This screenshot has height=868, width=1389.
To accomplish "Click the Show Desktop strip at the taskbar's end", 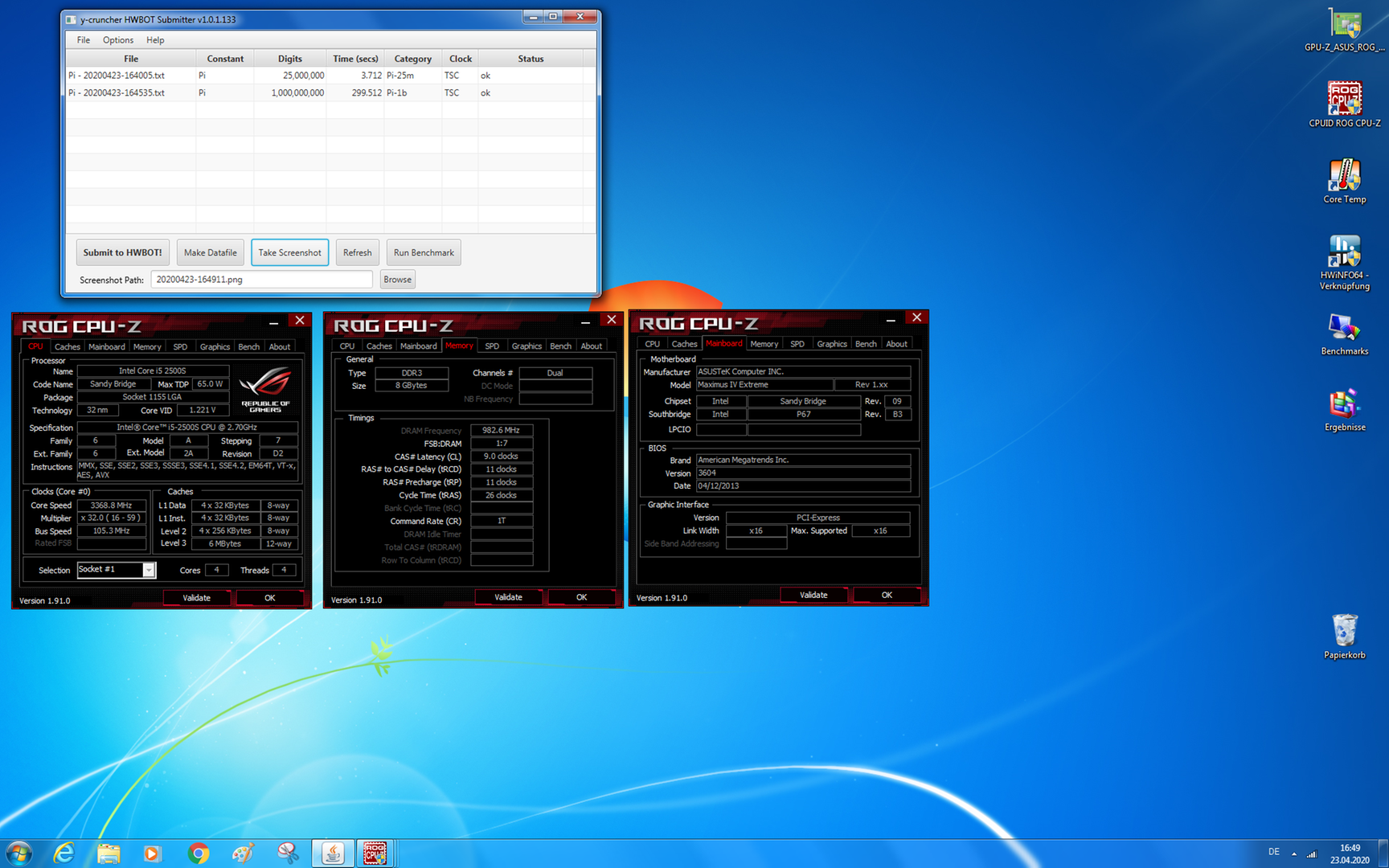I will [x=1383, y=854].
